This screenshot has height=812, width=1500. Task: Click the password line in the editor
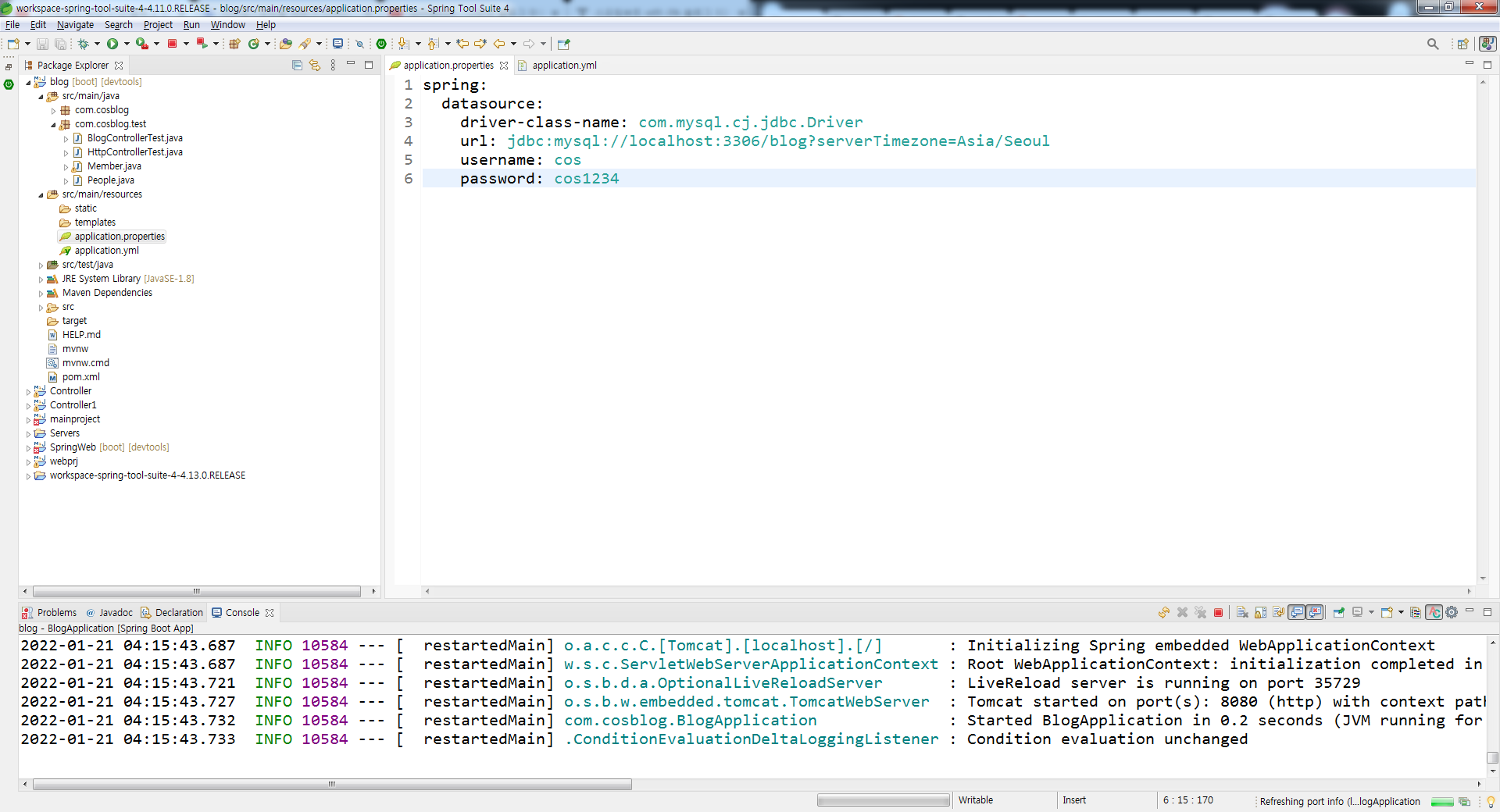pyautogui.click(x=948, y=179)
